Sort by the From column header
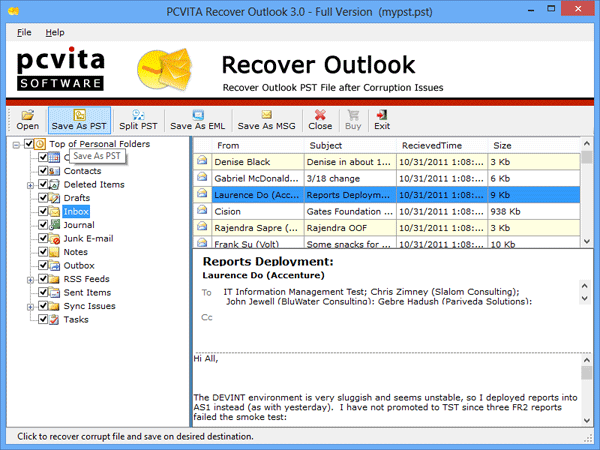 pyautogui.click(x=258, y=145)
